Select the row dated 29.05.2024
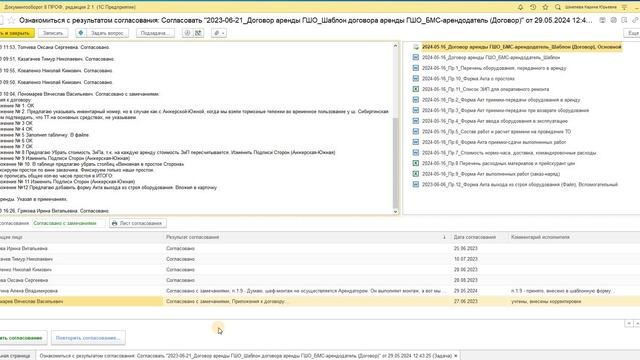 click(x=320, y=291)
